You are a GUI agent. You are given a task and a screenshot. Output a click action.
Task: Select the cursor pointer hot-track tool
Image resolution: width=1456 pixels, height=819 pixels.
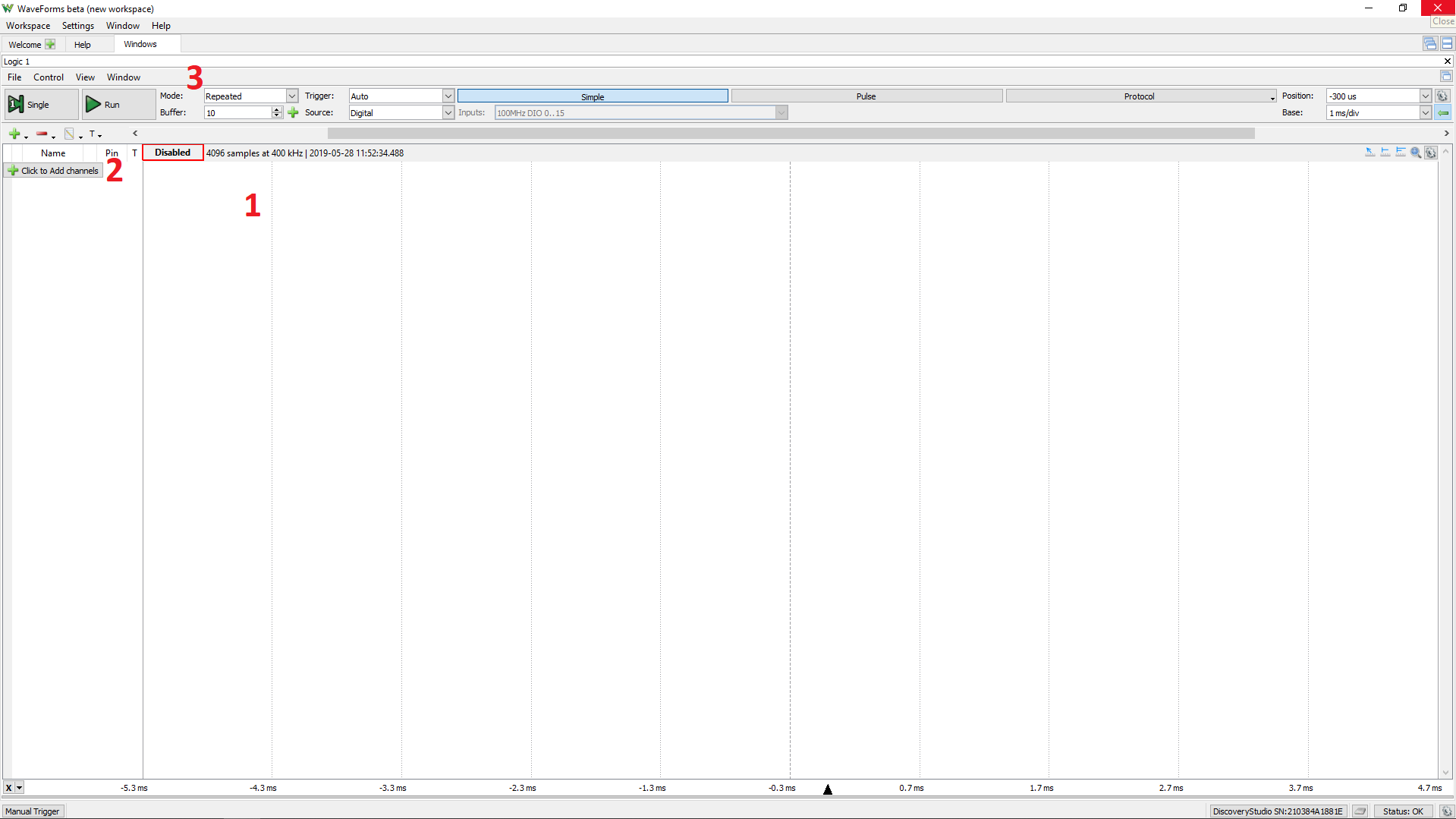[1370, 153]
